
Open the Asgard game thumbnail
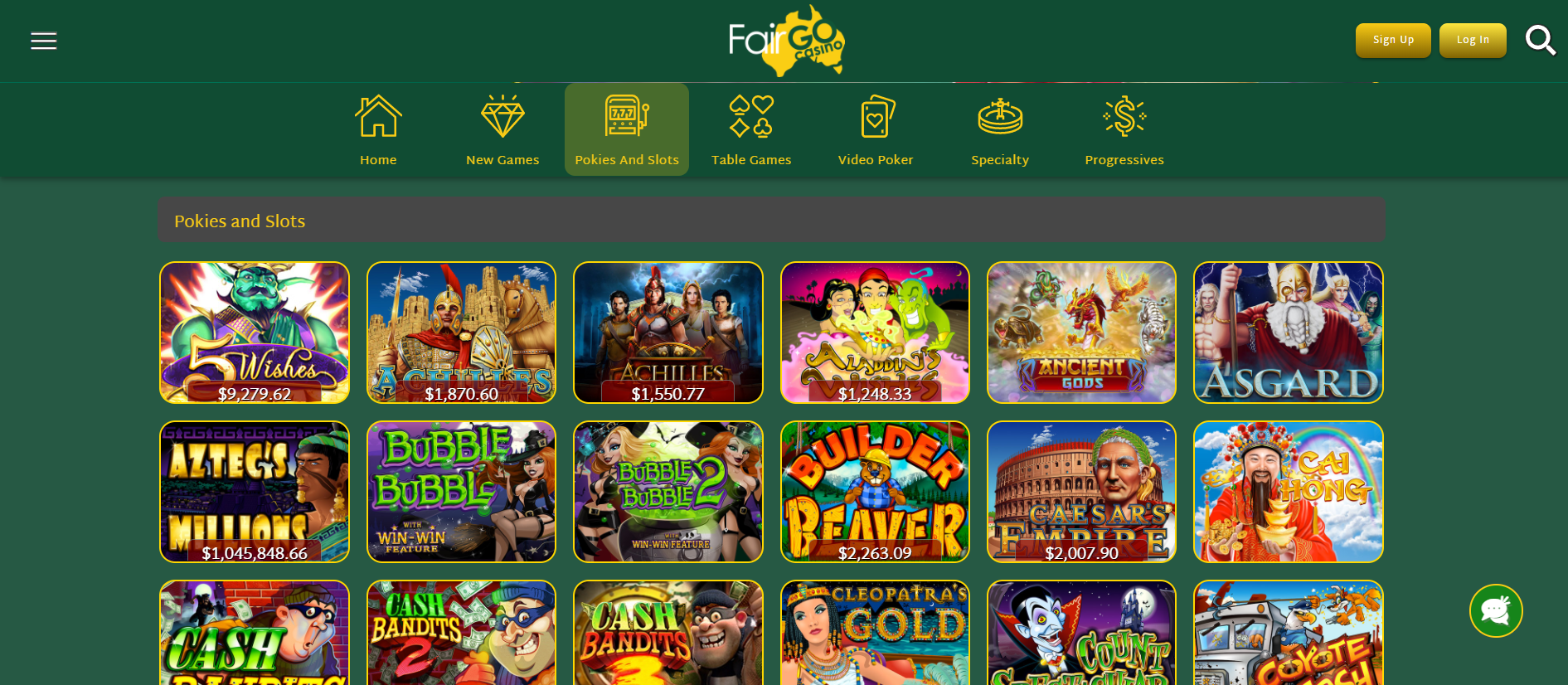coord(1289,333)
